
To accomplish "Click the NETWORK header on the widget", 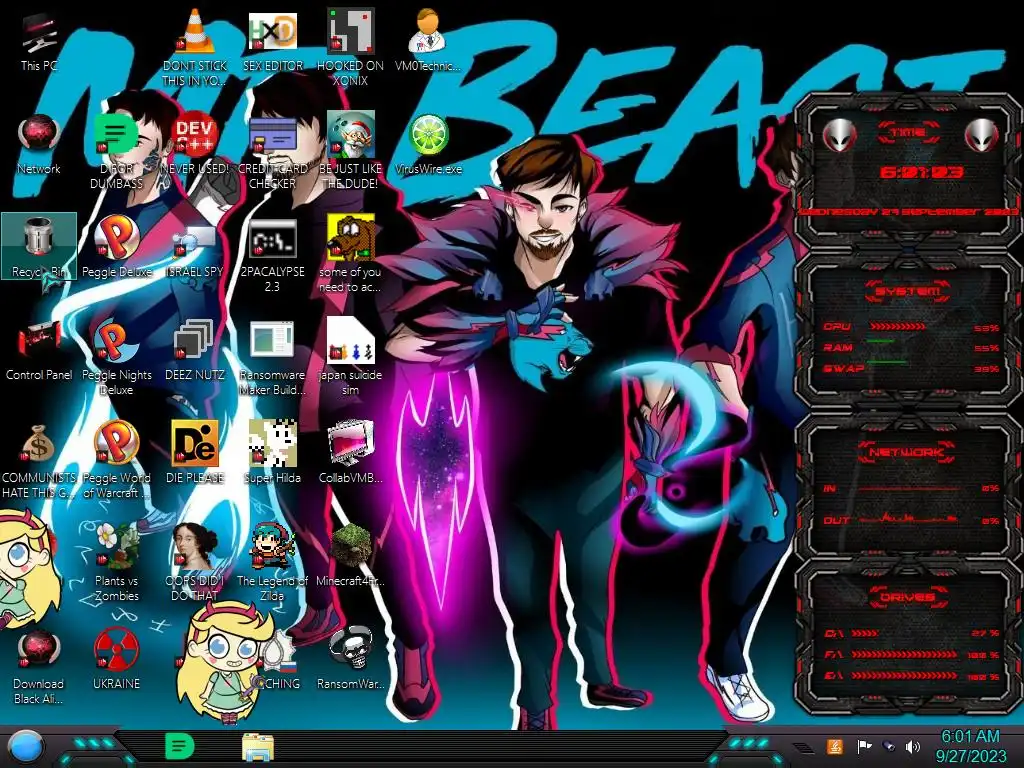I will (908, 452).
